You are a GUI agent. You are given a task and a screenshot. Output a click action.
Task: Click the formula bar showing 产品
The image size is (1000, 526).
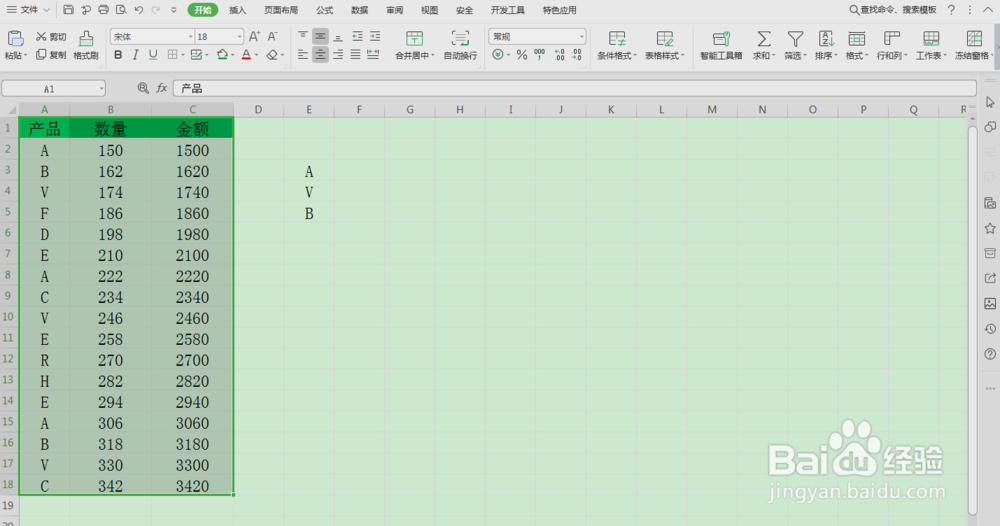point(574,89)
